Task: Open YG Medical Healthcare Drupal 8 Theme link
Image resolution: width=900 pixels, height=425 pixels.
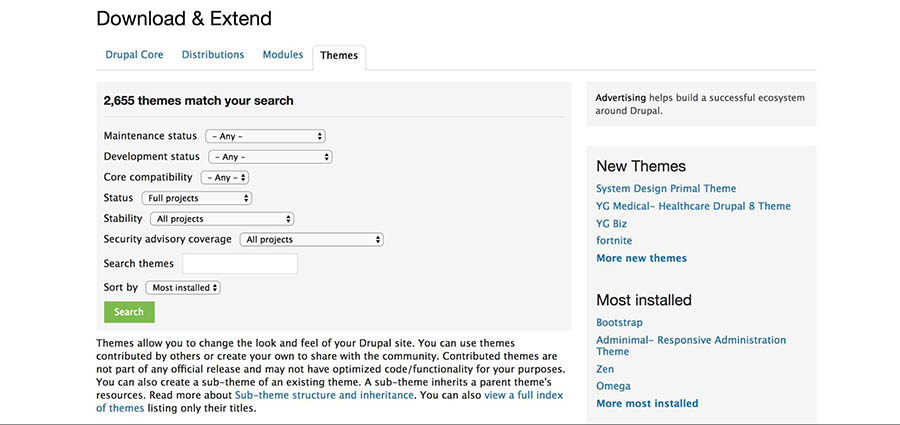Action: (693, 206)
